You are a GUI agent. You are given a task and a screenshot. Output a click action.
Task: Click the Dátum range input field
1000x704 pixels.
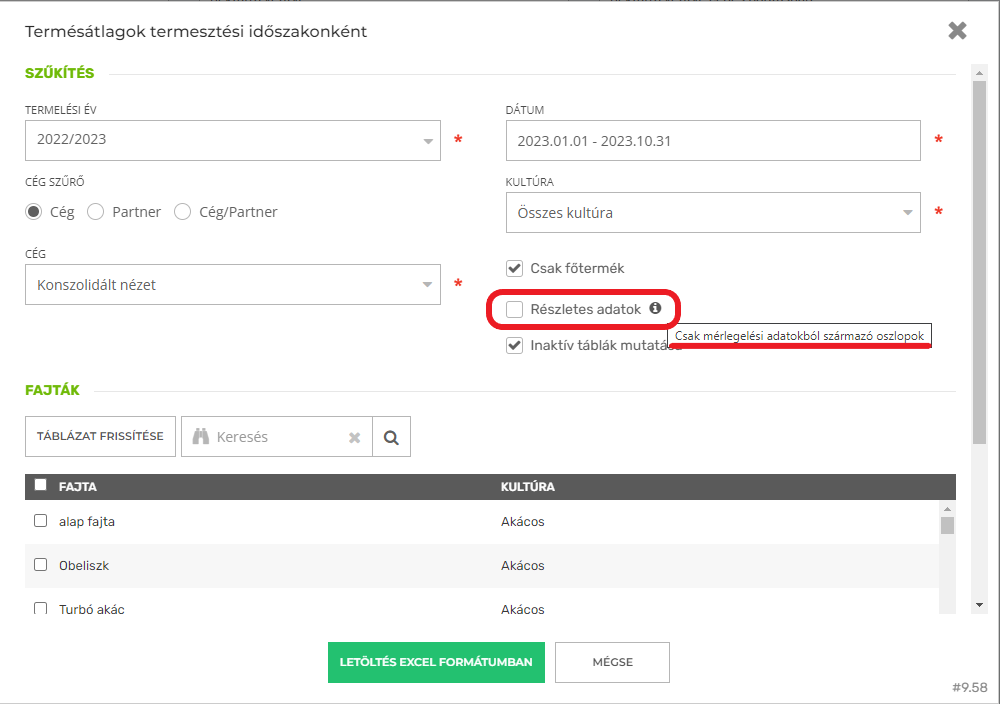click(x=712, y=141)
